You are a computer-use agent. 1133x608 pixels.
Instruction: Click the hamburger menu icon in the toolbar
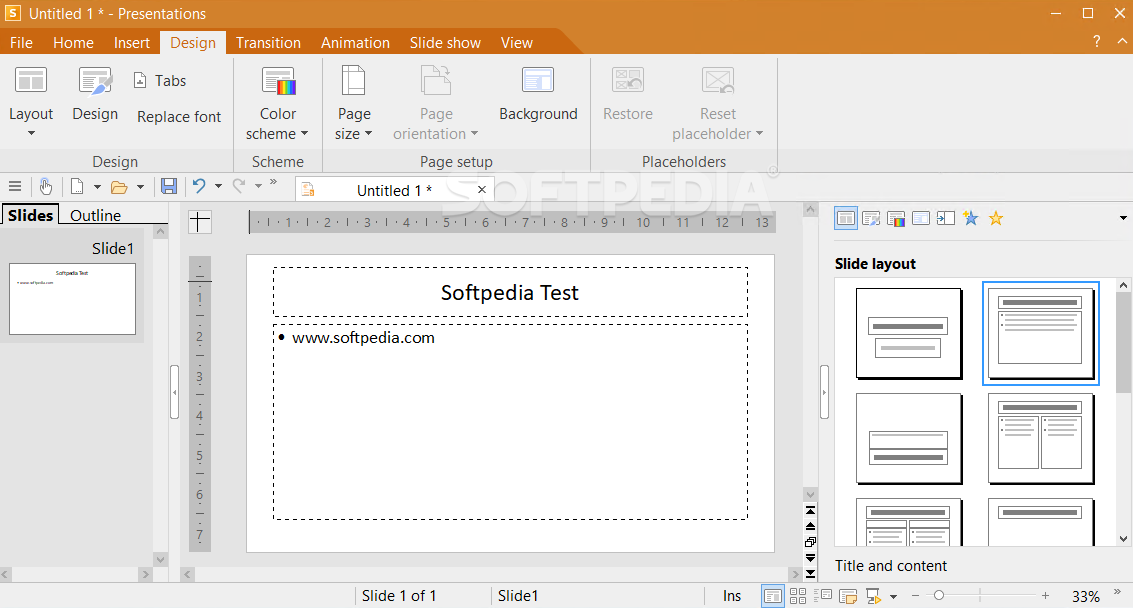pyautogui.click(x=14, y=187)
